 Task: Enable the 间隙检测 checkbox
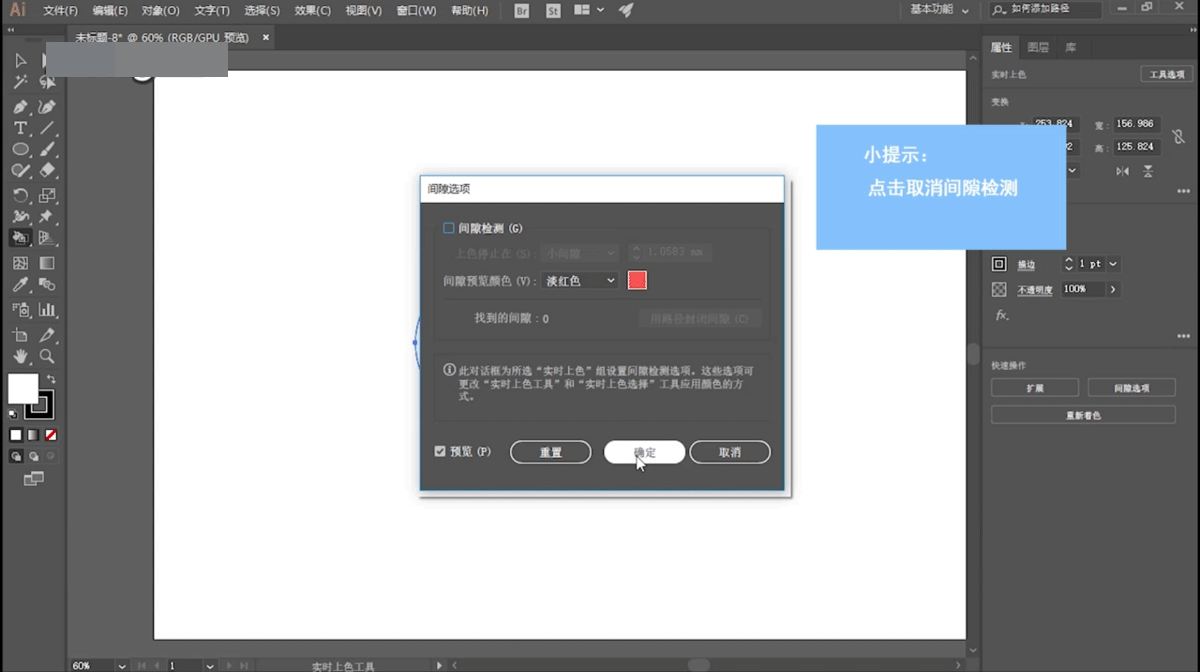pyautogui.click(x=447, y=227)
